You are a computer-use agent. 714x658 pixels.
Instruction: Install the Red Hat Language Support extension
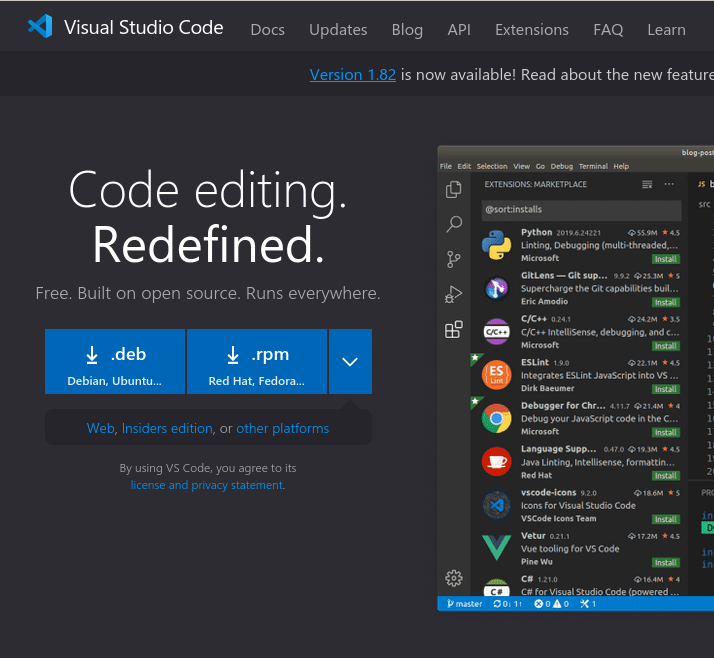666,476
